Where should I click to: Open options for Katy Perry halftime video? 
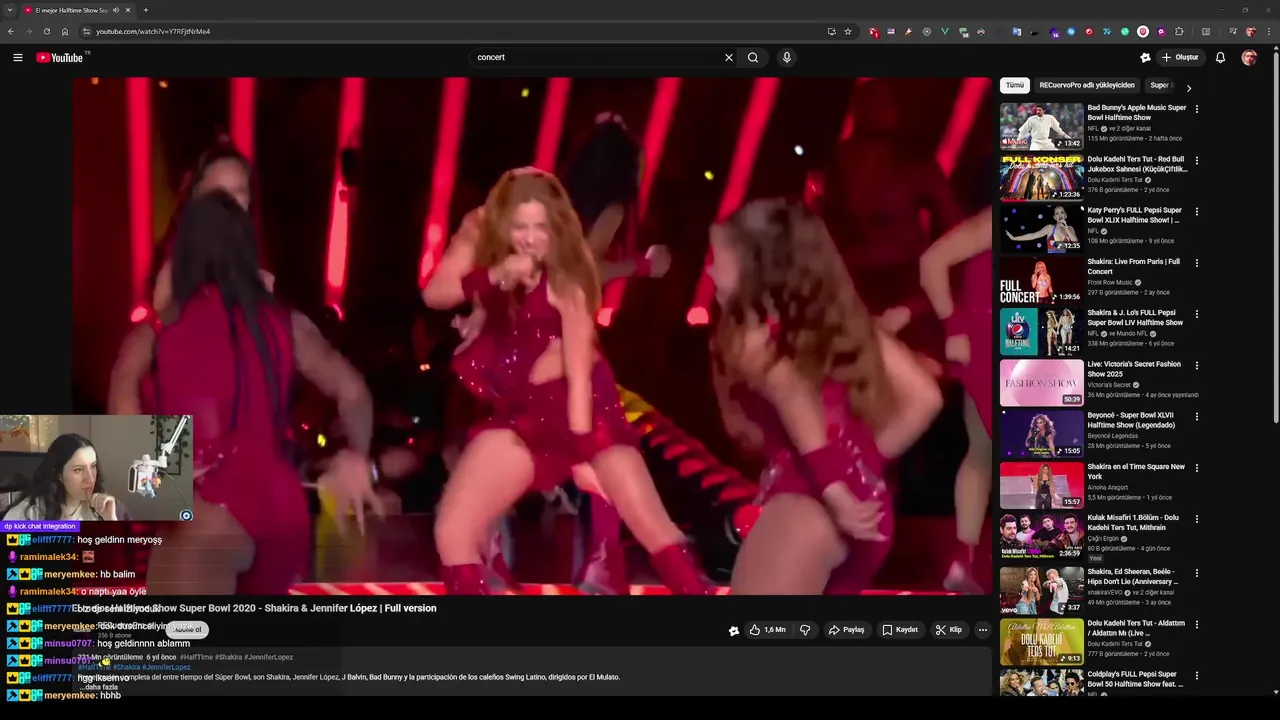pyautogui.click(x=1196, y=212)
